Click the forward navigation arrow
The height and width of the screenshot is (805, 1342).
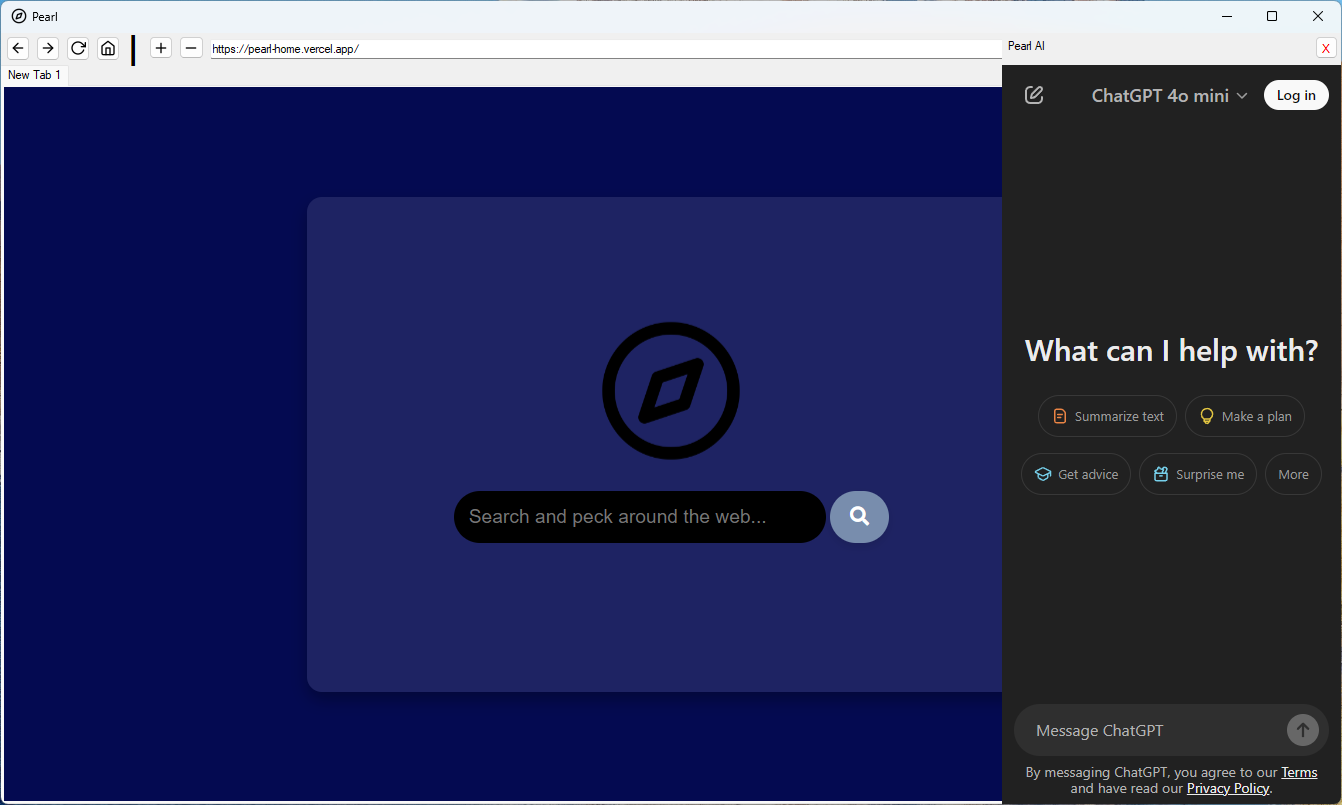point(47,47)
